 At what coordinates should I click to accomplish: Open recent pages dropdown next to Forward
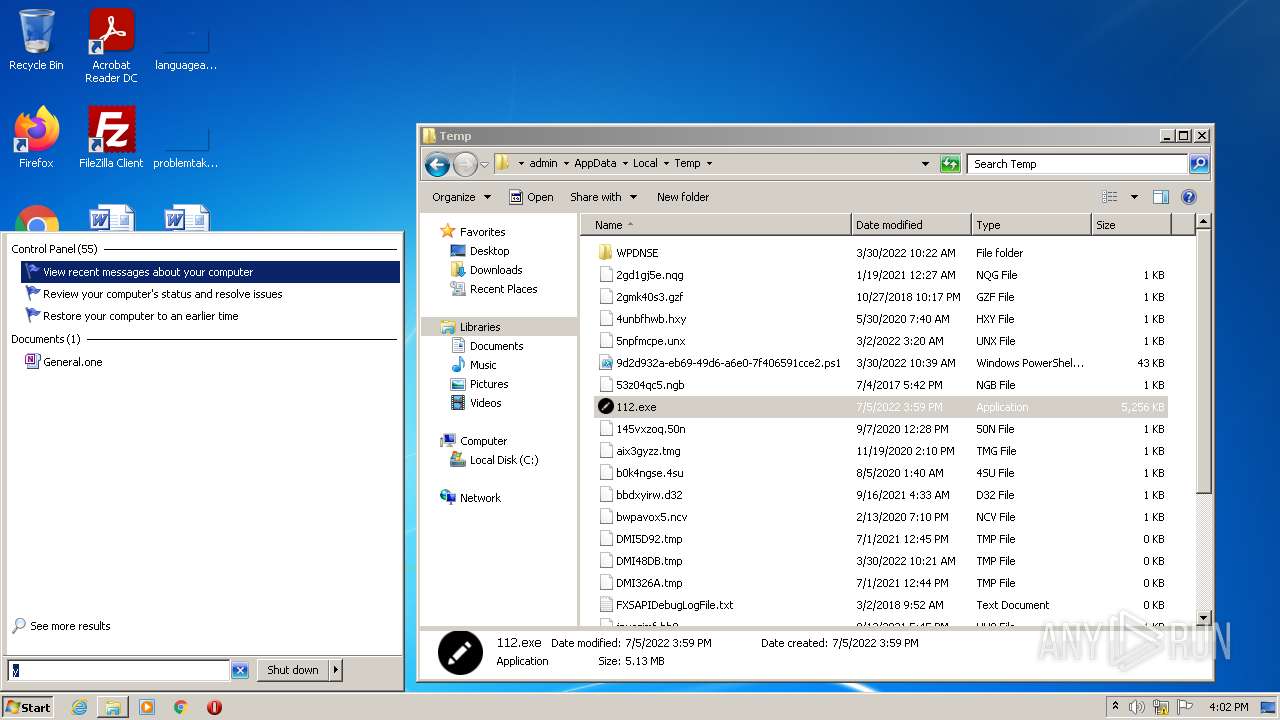coord(484,164)
